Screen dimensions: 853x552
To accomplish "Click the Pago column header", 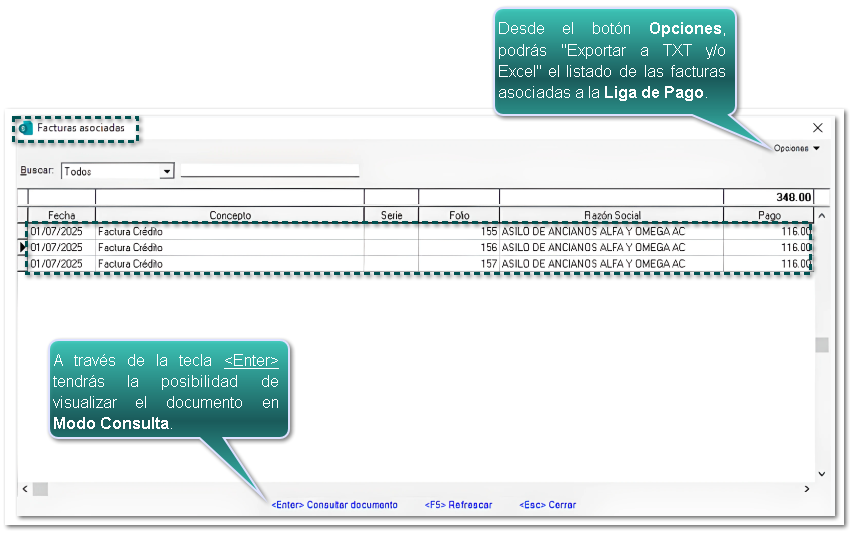I will pyautogui.click(x=768, y=215).
